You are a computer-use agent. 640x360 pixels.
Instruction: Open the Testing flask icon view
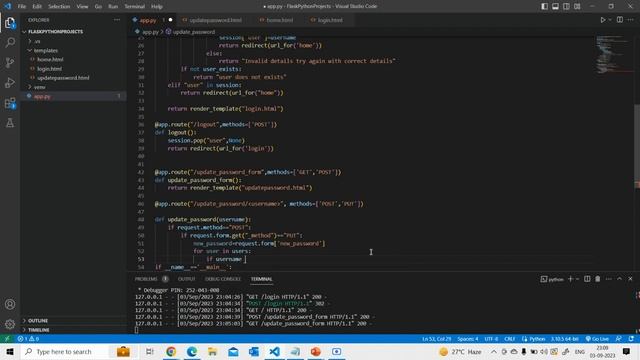pos(10,123)
